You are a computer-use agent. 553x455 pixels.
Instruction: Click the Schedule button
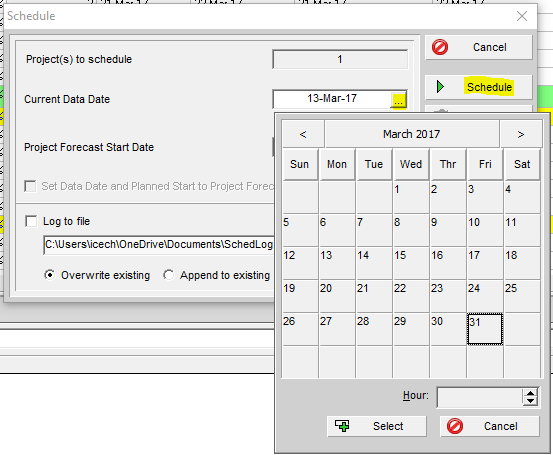pos(479,87)
